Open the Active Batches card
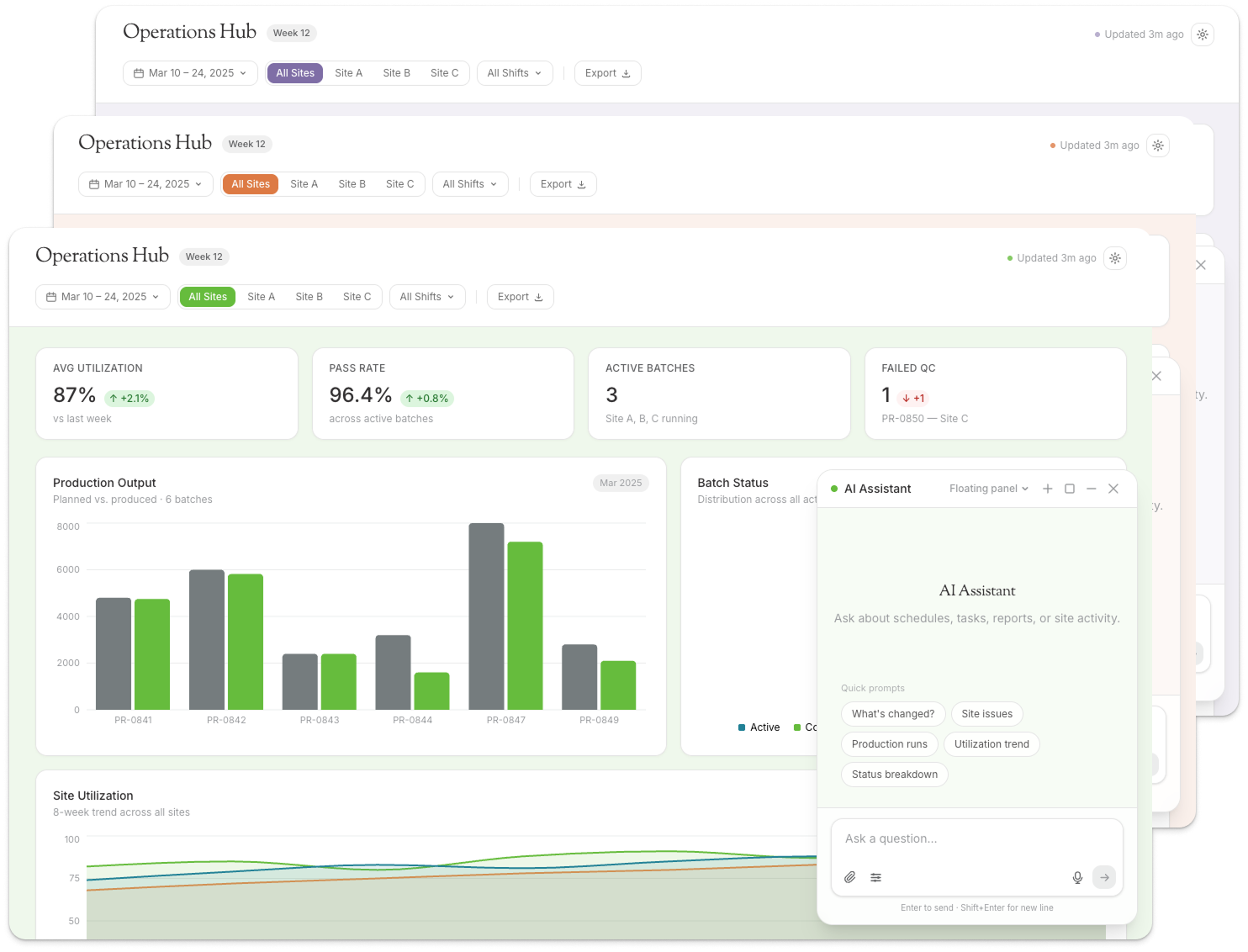 (x=719, y=394)
